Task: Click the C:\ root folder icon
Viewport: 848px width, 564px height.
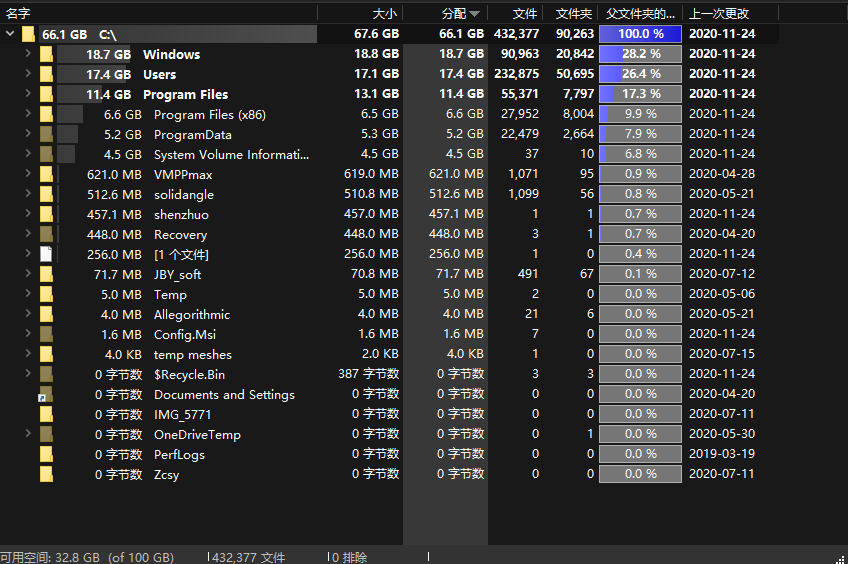Action: 28,34
